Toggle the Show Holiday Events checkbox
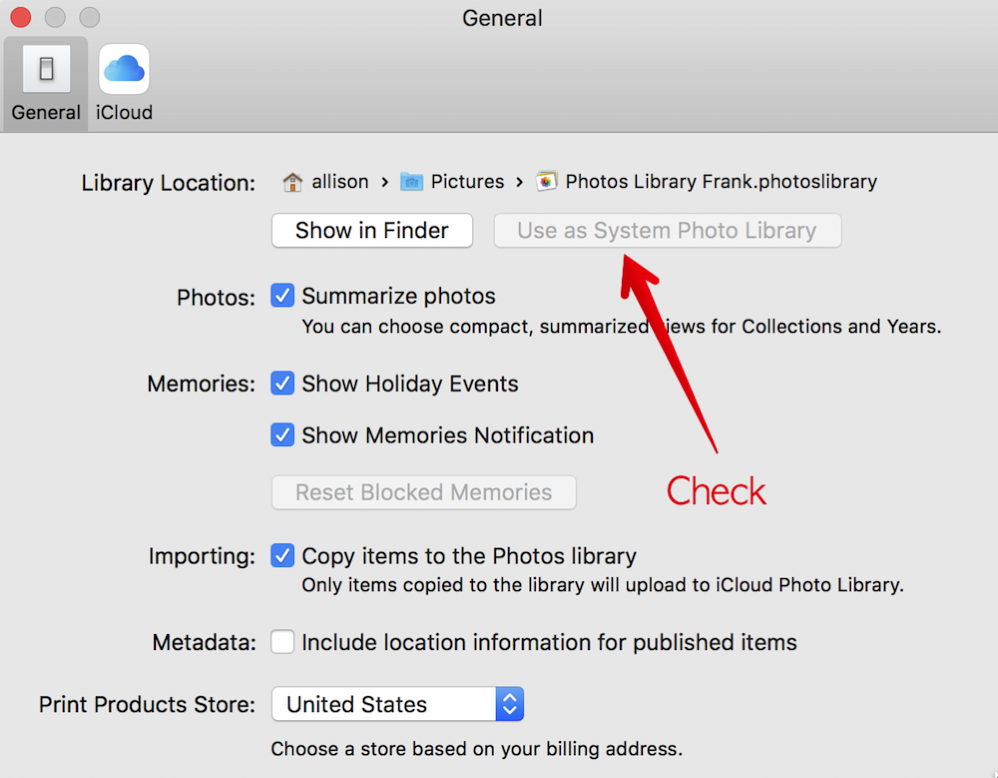Screen dimensions: 998x778 point(283,384)
